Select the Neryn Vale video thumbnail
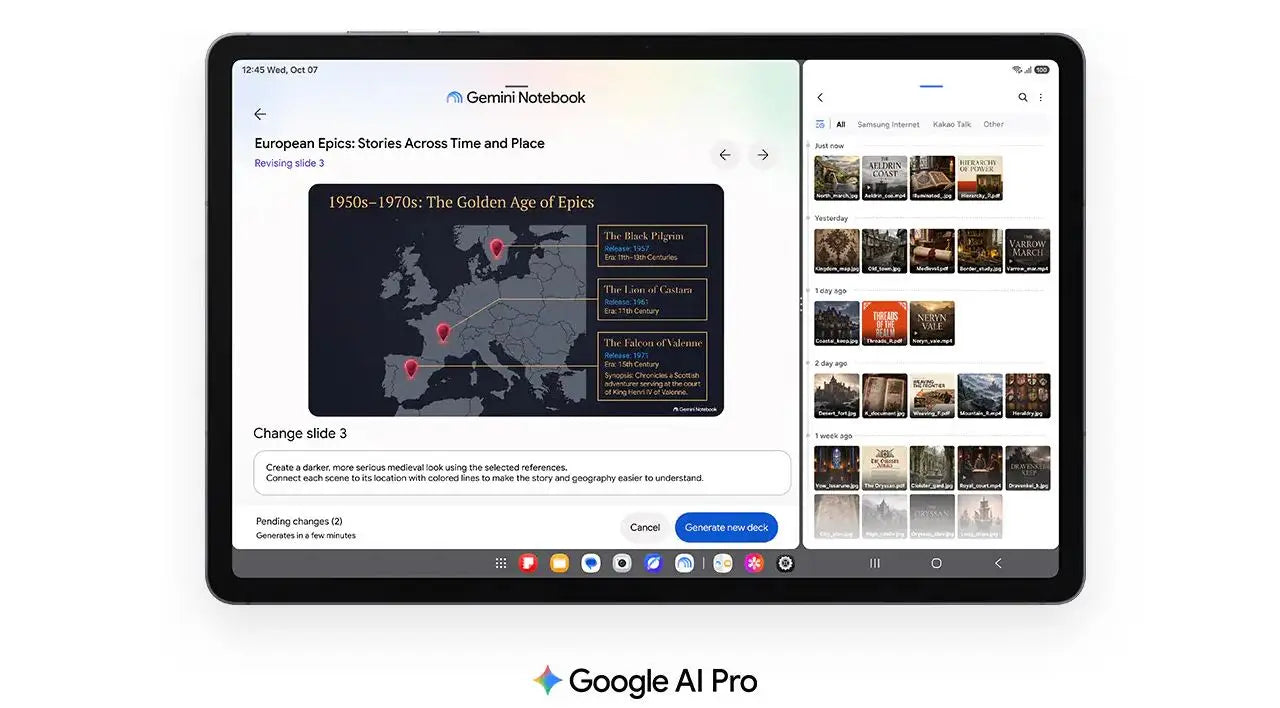 click(932, 323)
